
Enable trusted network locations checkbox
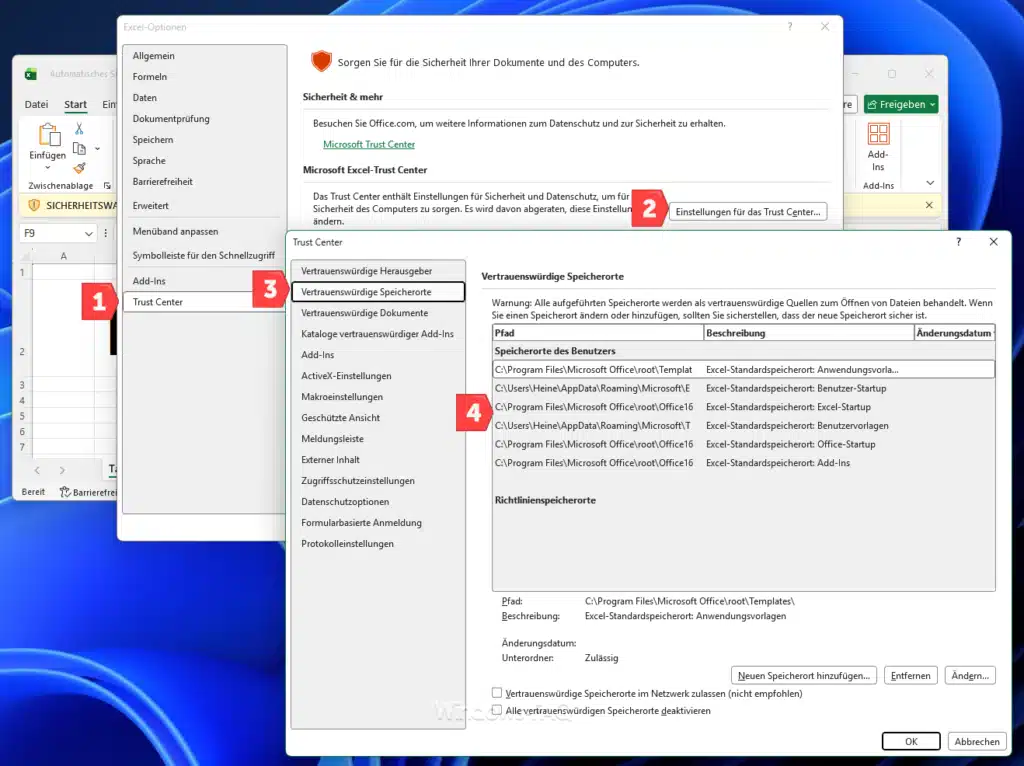tap(496, 692)
